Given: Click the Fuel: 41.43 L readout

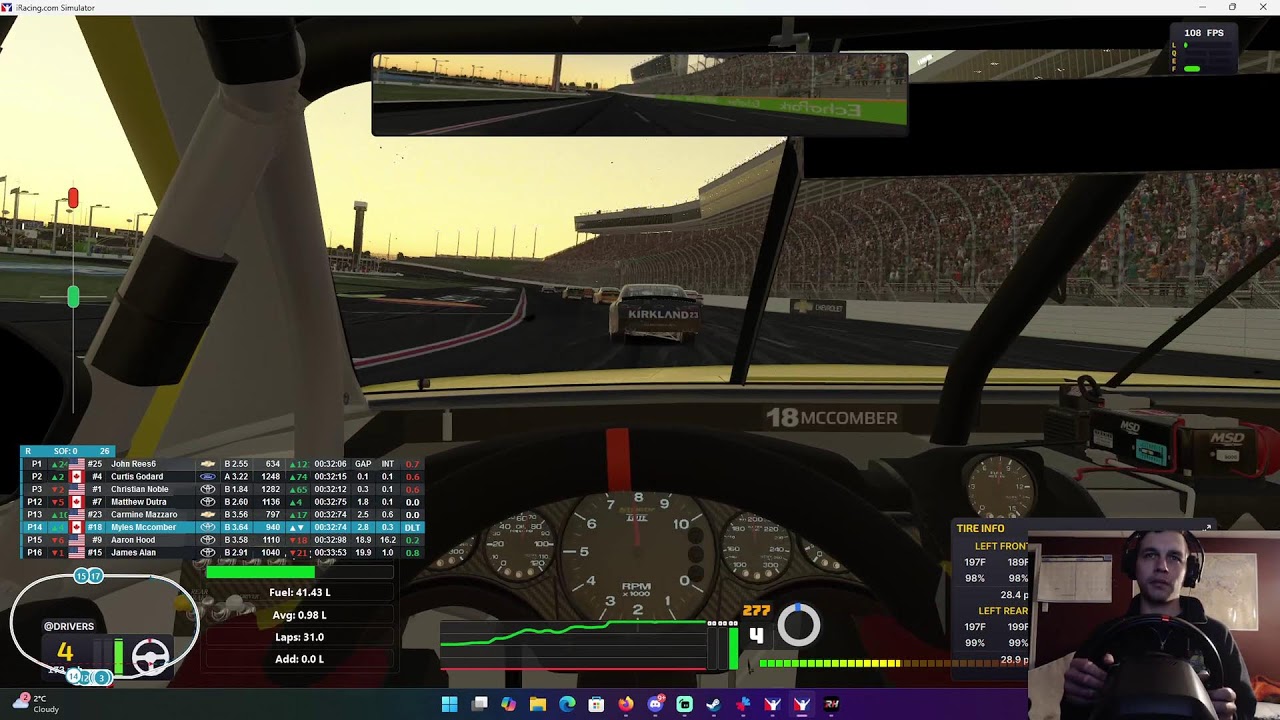Looking at the screenshot, I should click(299, 593).
